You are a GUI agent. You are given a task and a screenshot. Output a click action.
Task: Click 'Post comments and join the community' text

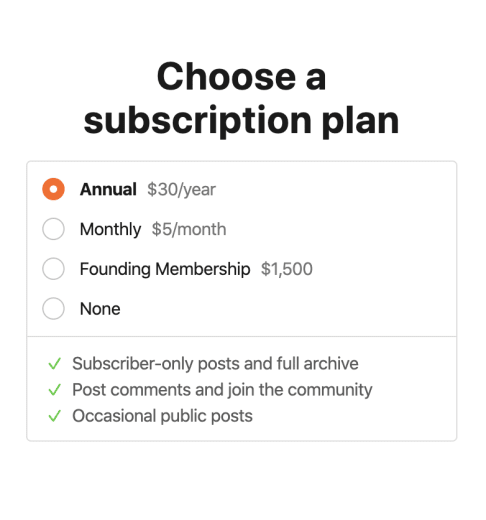222,390
